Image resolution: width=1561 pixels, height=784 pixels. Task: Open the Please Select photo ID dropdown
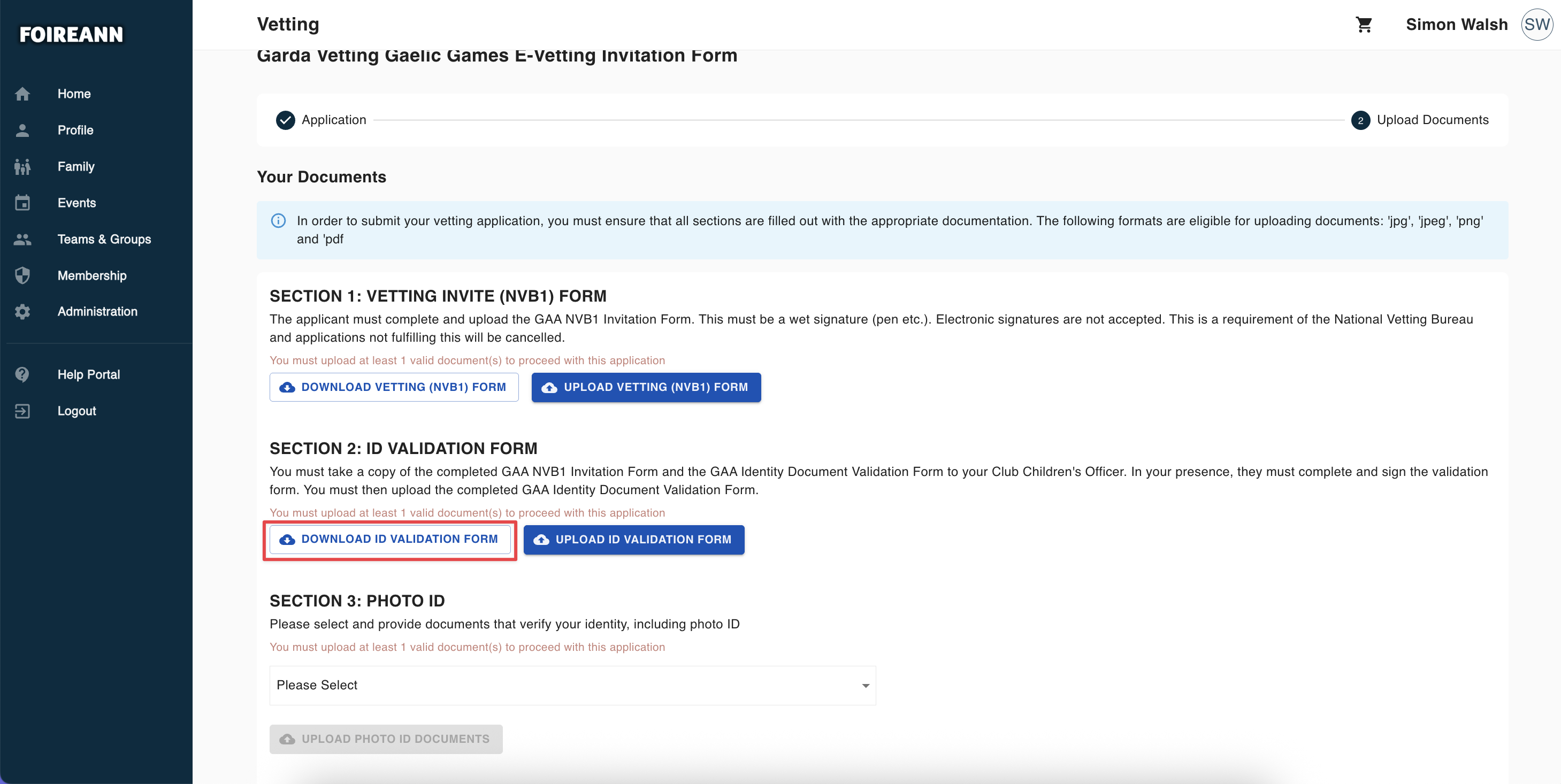point(571,685)
